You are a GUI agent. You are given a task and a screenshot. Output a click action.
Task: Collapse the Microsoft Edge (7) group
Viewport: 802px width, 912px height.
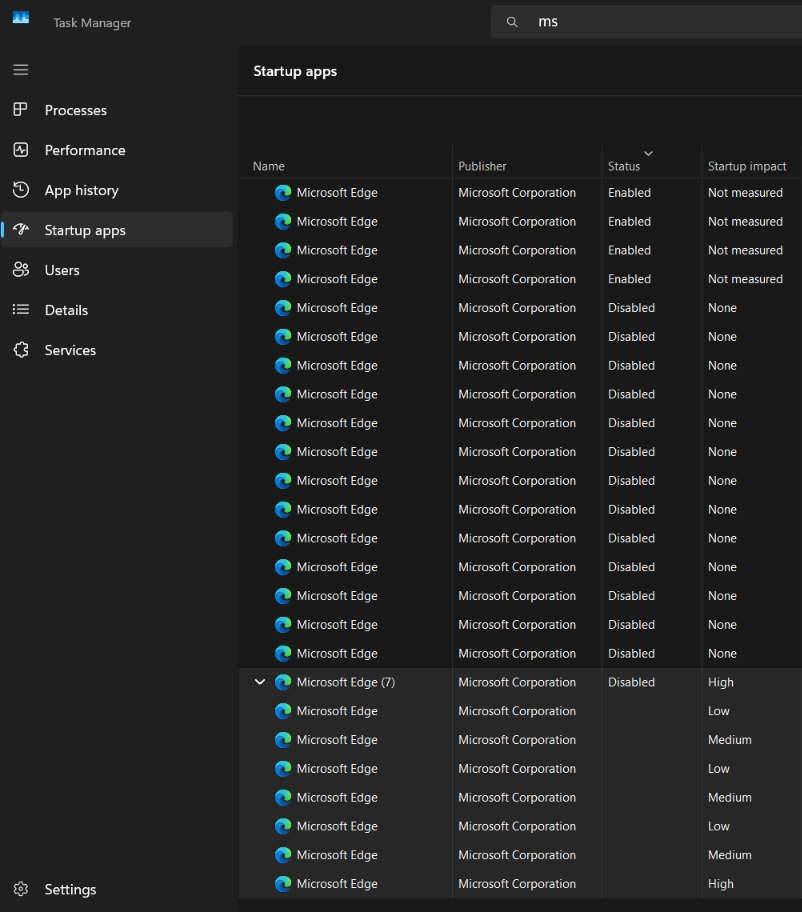coord(260,682)
